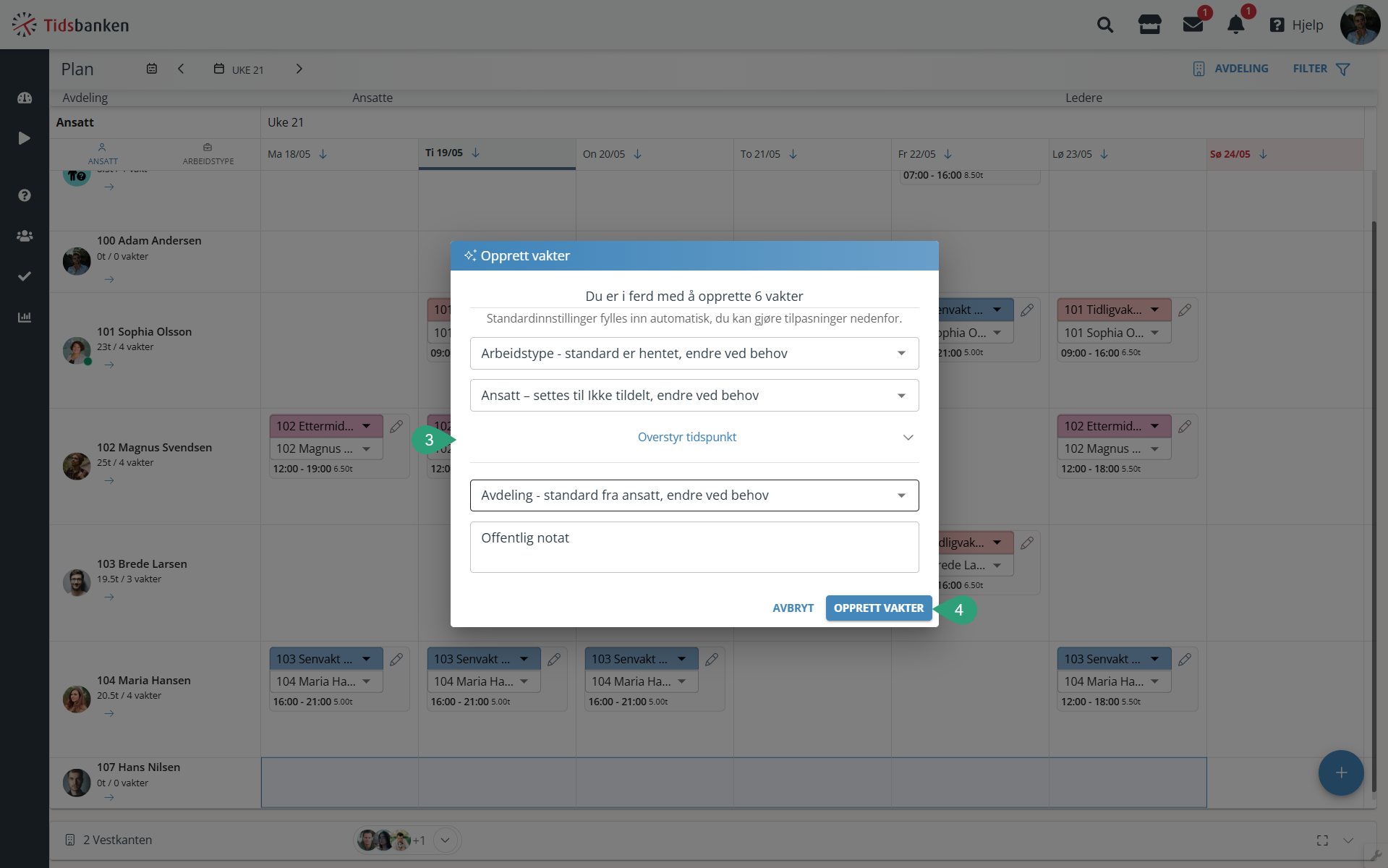Click the OPPRETT VAKTER button
Viewport: 1388px width, 868px height.
coord(879,608)
